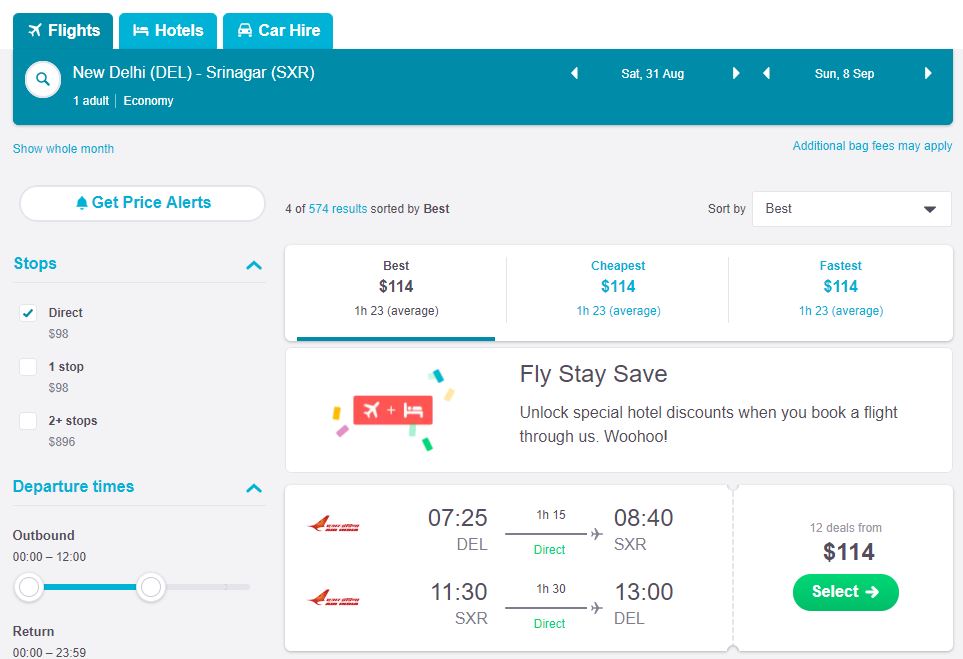Collapse the Departure times section
Viewport: 963px width, 659px height.
coord(254,488)
